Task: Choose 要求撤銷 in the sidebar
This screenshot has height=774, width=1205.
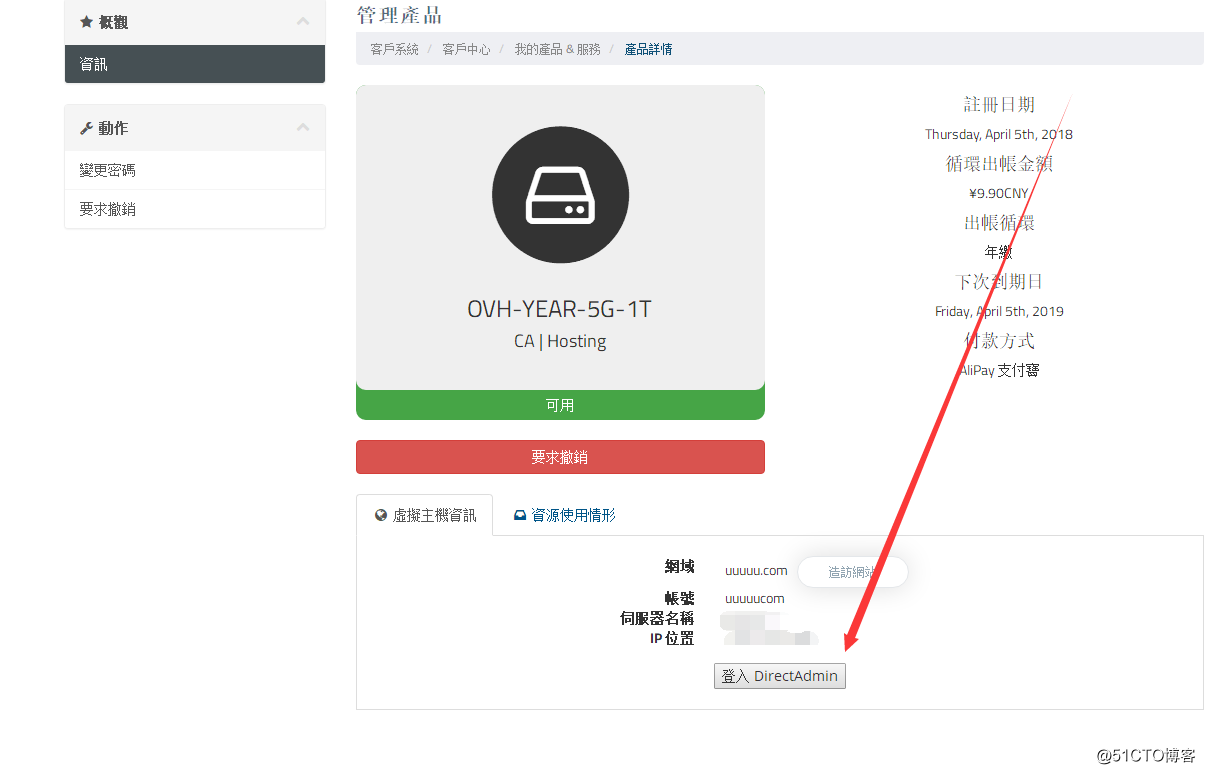Action: point(195,209)
